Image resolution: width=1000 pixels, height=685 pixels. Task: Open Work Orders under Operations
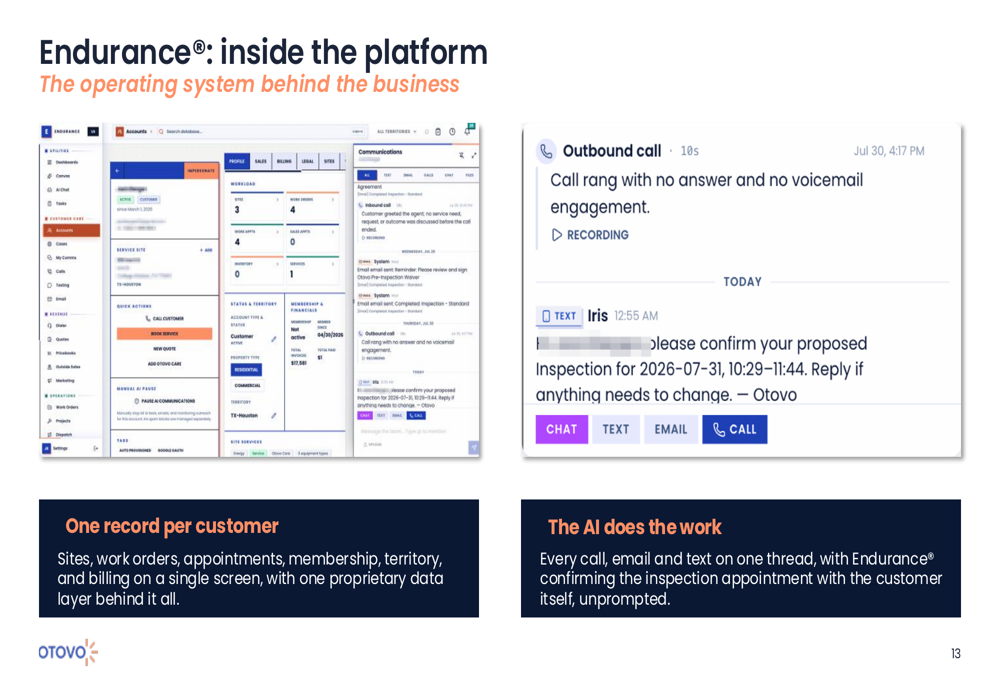tap(62, 408)
